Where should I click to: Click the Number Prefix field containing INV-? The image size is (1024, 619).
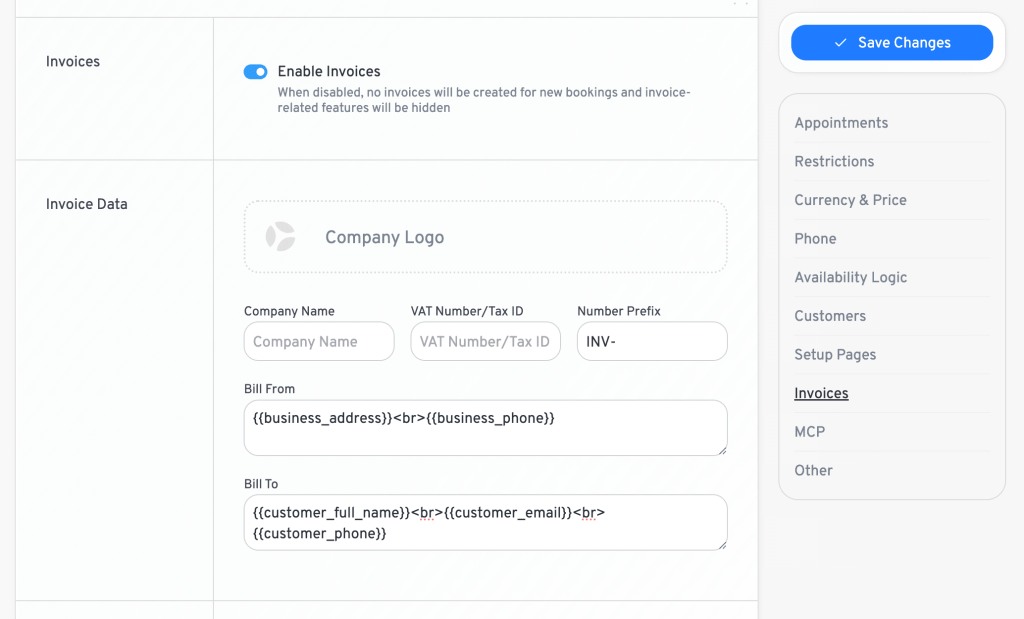click(x=652, y=341)
